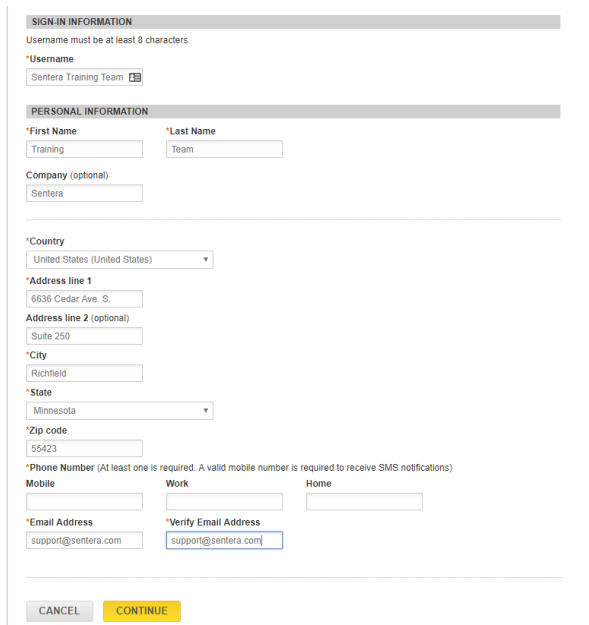Focus the Address line 1 field
This screenshot has height=625, width=589.
(x=84, y=299)
